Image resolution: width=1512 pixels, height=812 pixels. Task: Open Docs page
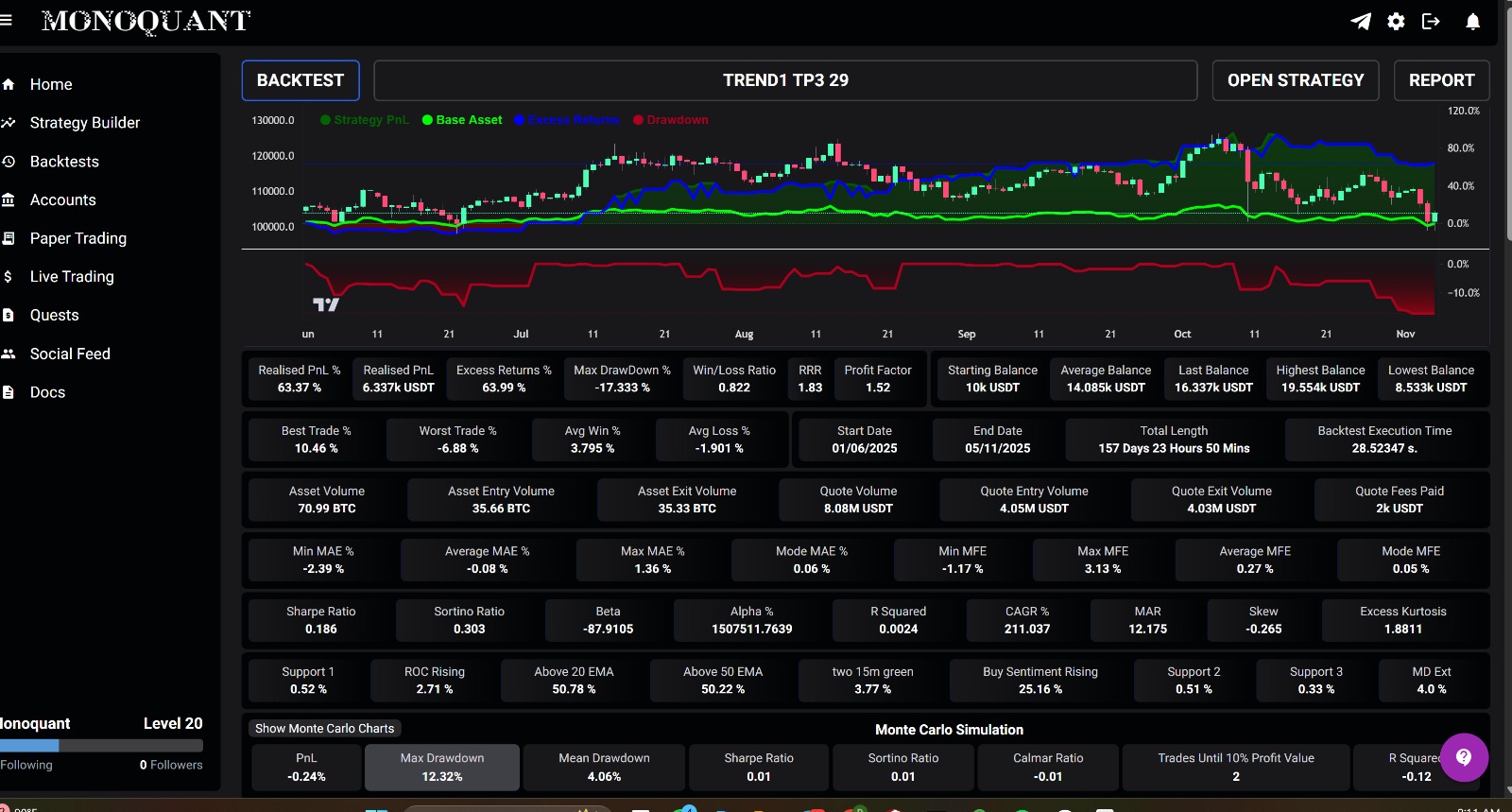(47, 392)
